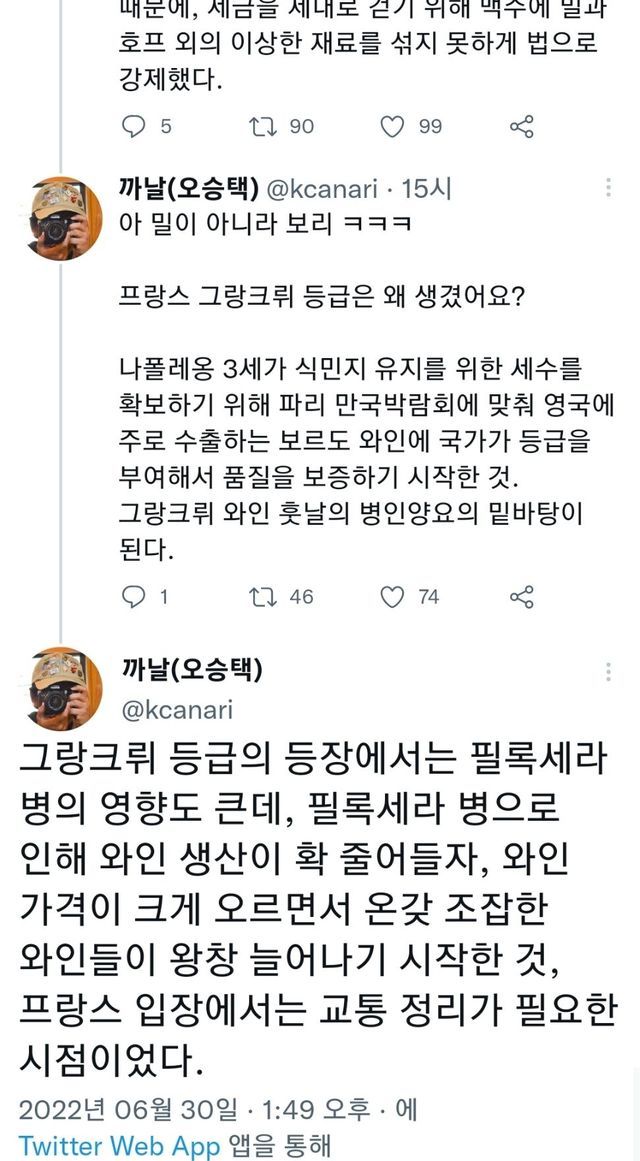Tap the profile photo beside the 15시 tweet
The width and height of the screenshot is (640, 1161).
click(62, 217)
